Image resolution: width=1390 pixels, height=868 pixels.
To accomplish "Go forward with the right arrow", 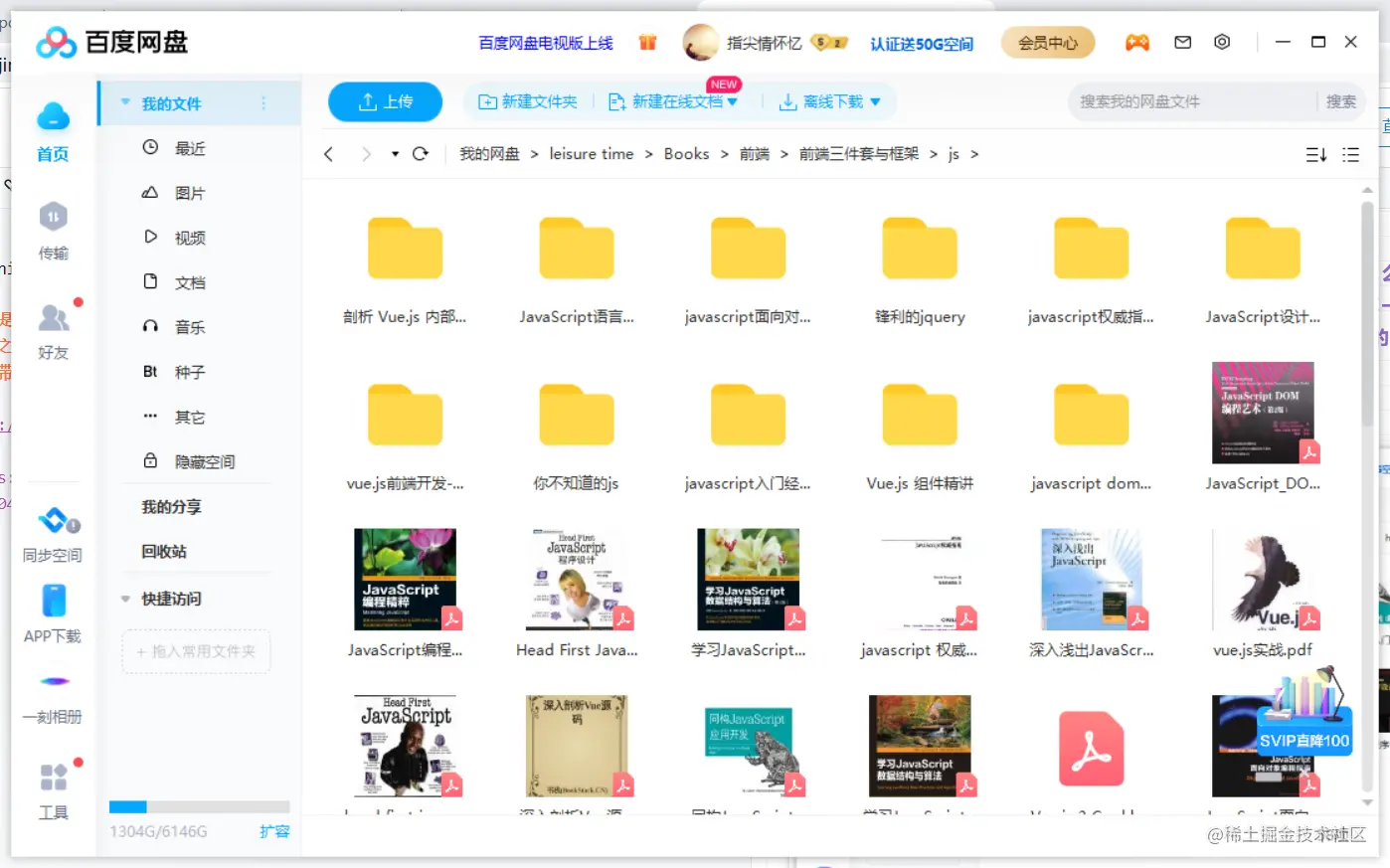I will (x=366, y=154).
